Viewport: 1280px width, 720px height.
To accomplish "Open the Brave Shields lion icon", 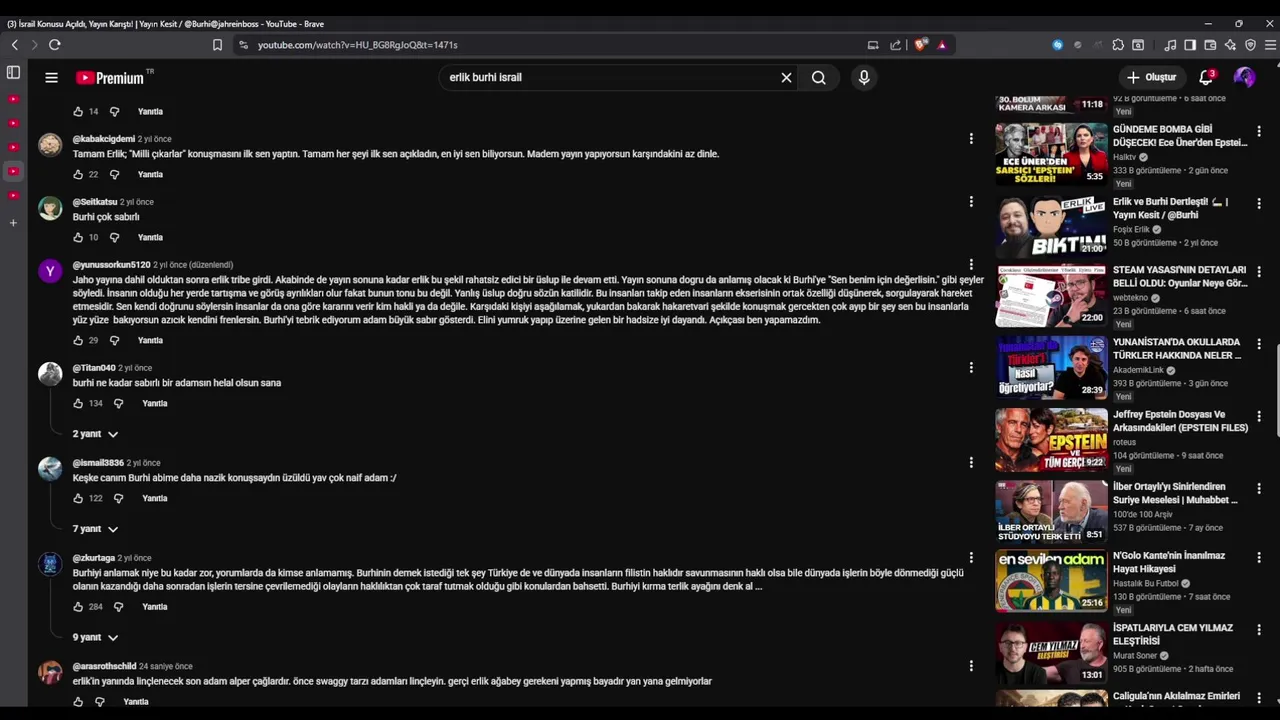I will click(920, 45).
